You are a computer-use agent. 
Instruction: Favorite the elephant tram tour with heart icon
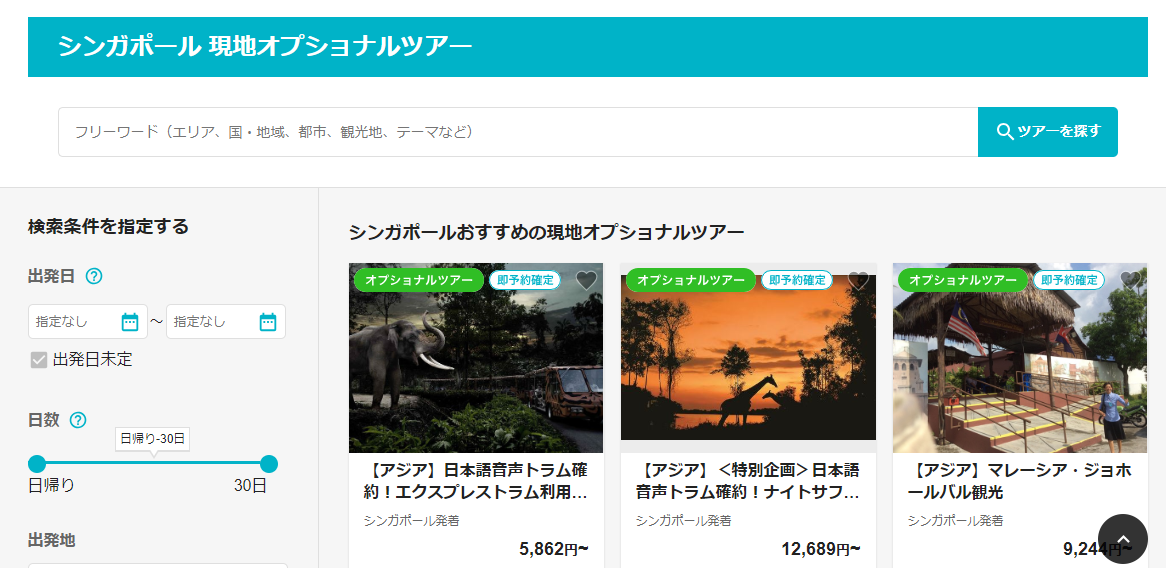pyautogui.click(x=586, y=281)
